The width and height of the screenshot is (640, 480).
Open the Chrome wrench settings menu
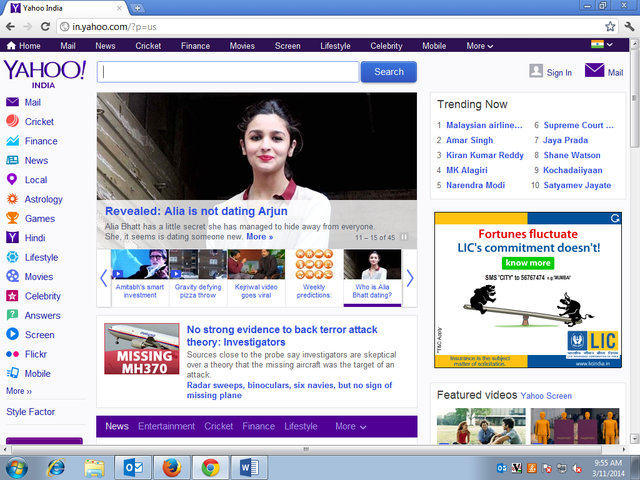pyautogui.click(x=629, y=27)
